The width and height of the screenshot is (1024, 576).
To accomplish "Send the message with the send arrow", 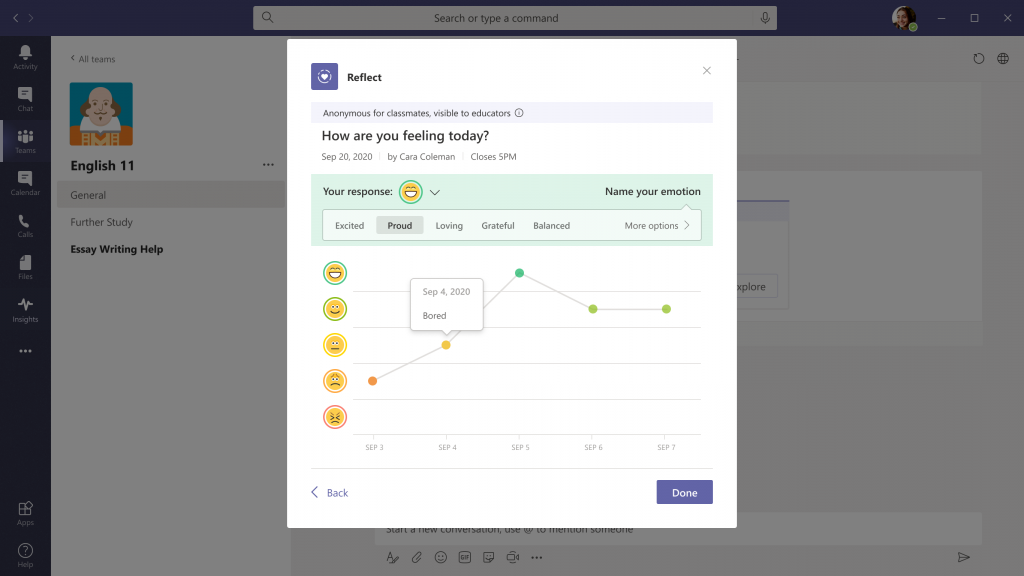I will click(x=963, y=557).
